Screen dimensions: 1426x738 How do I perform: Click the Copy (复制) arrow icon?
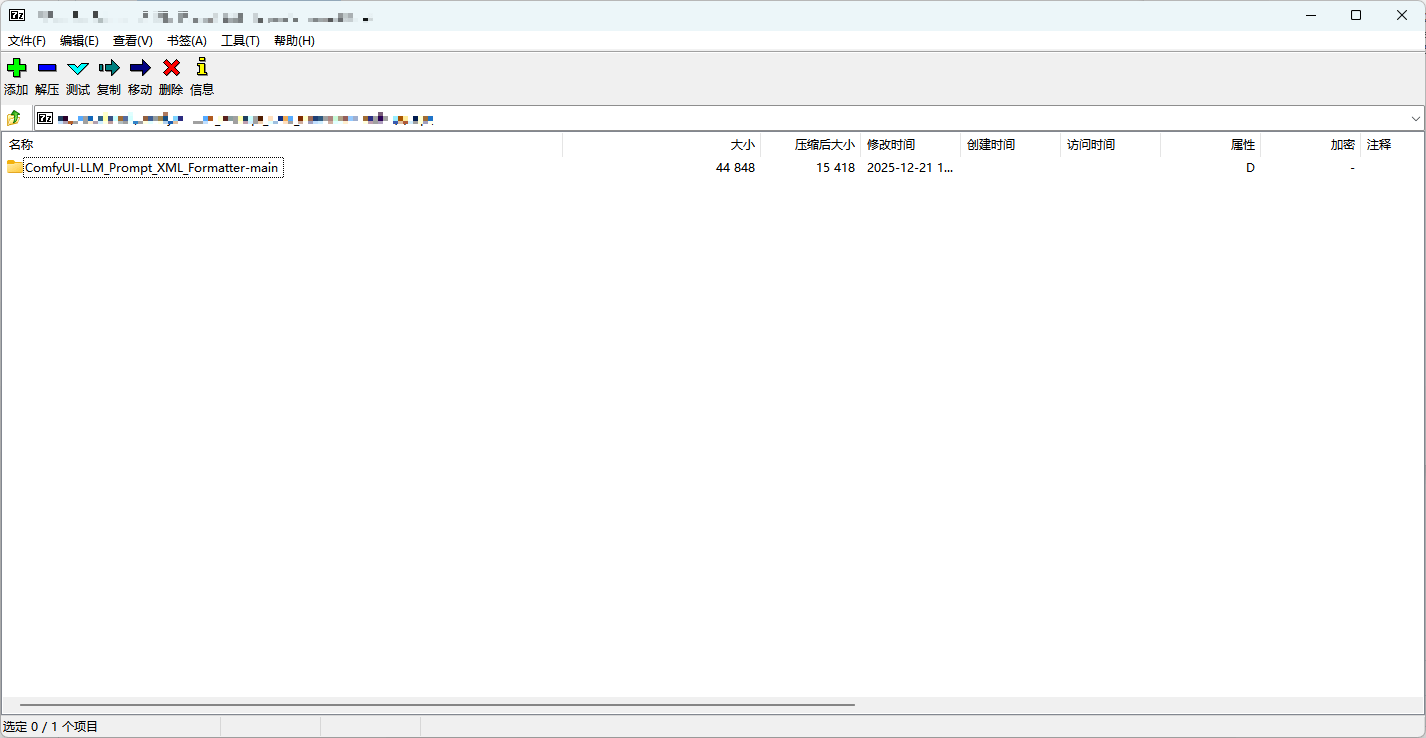pyautogui.click(x=109, y=68)
